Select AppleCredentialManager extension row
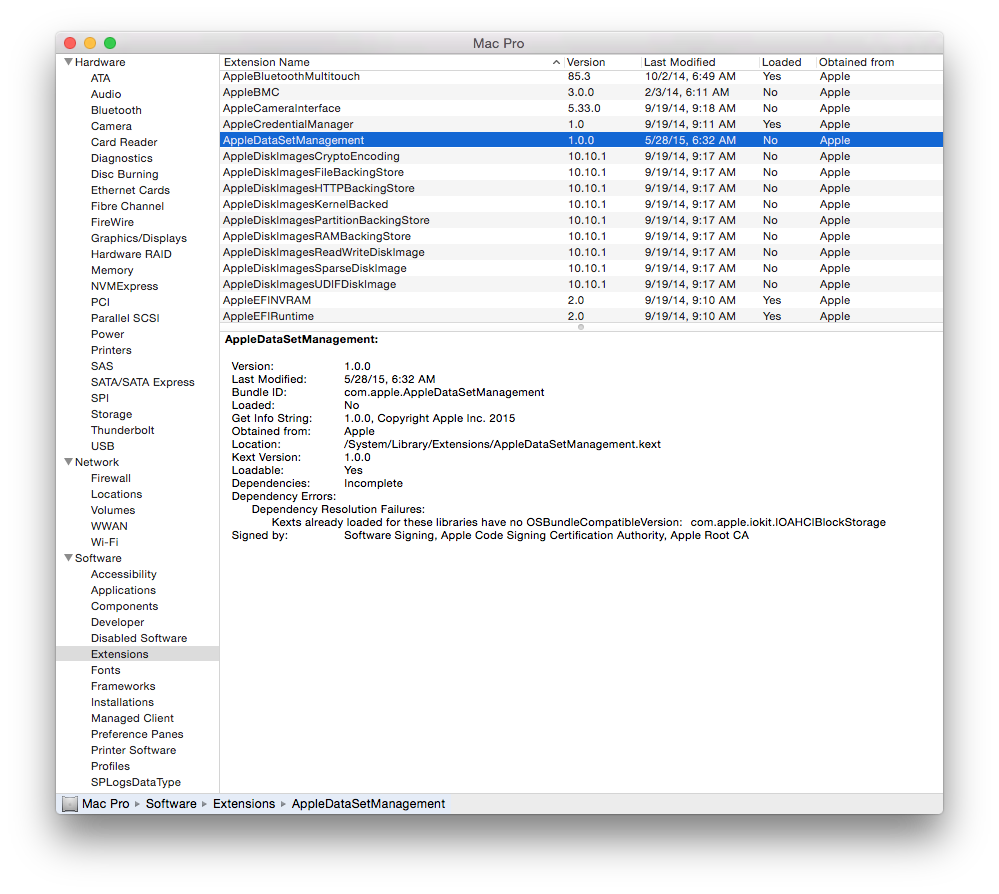999x894 pixels. (x=581, y=124)
